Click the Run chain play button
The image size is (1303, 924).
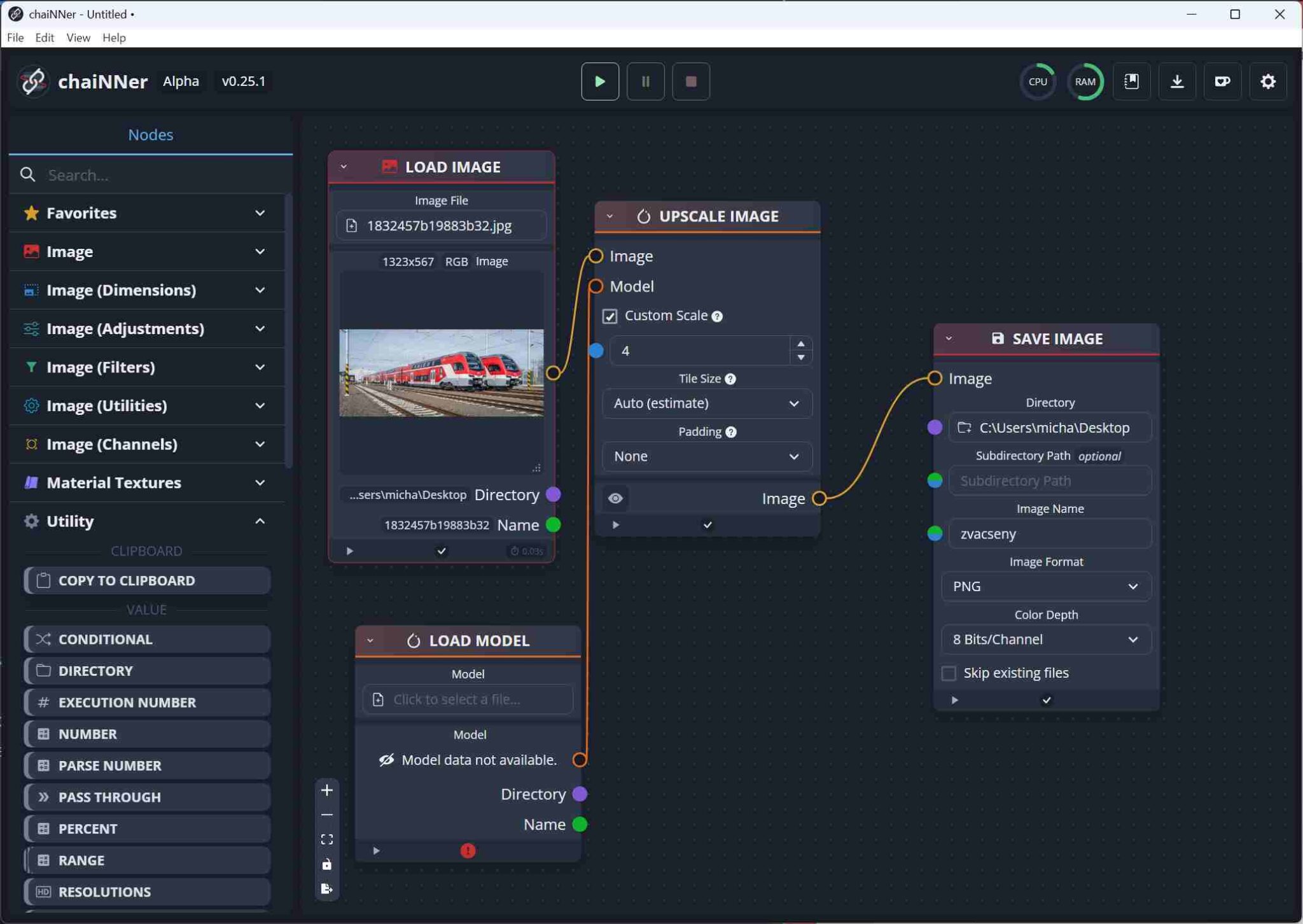click(599, 81)
